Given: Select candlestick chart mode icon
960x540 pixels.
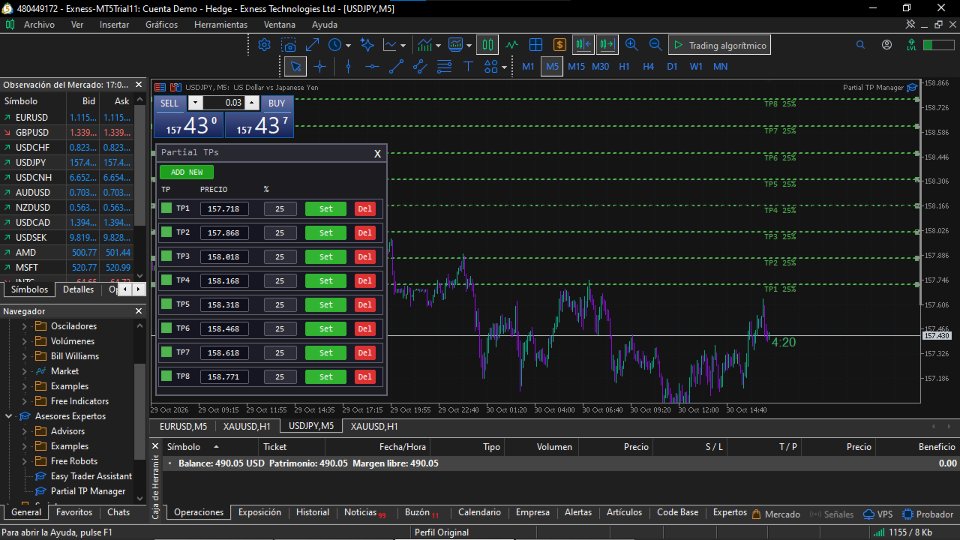Looking at the screenshot, I should click(488, 45).
